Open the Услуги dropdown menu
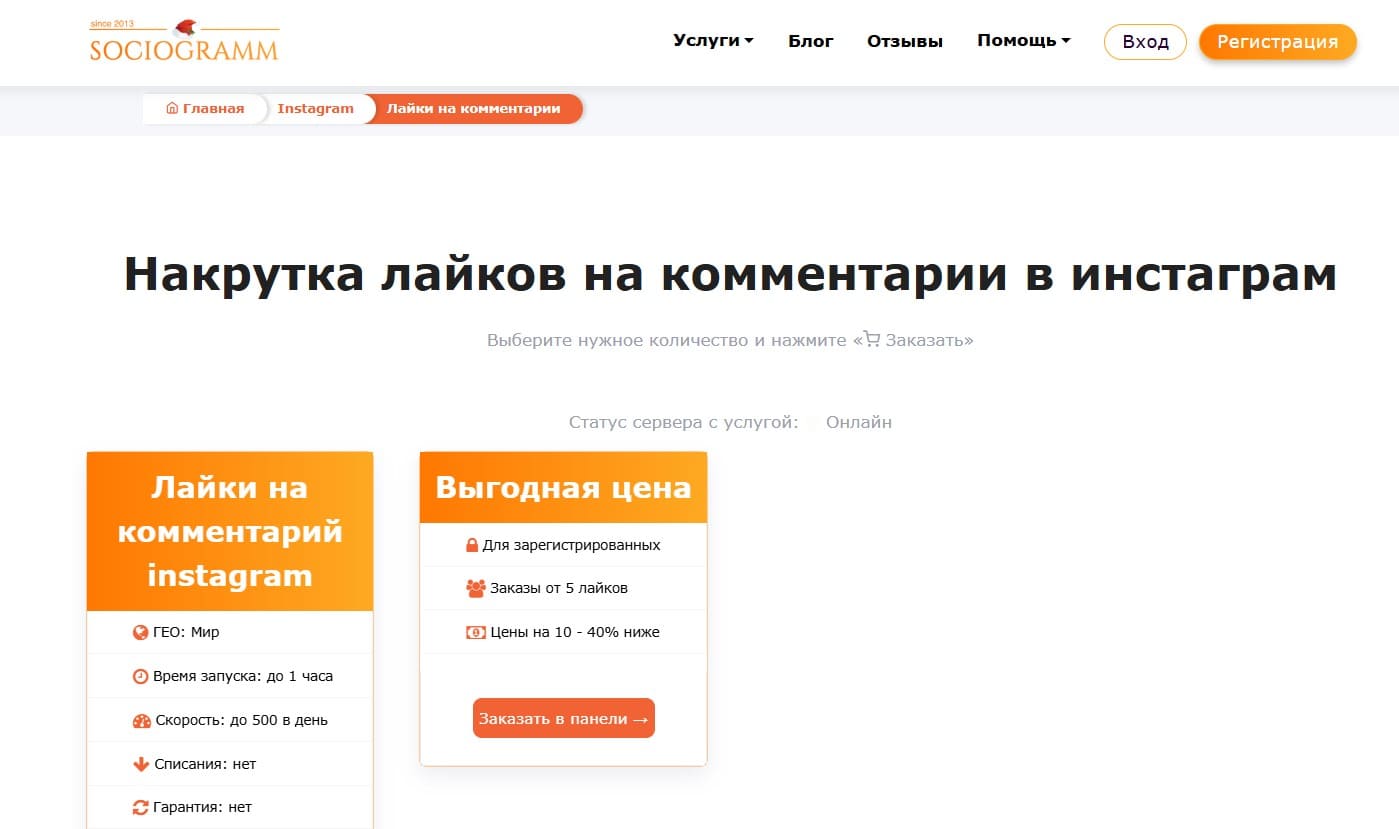The image size is (1399, 829). 713,41
